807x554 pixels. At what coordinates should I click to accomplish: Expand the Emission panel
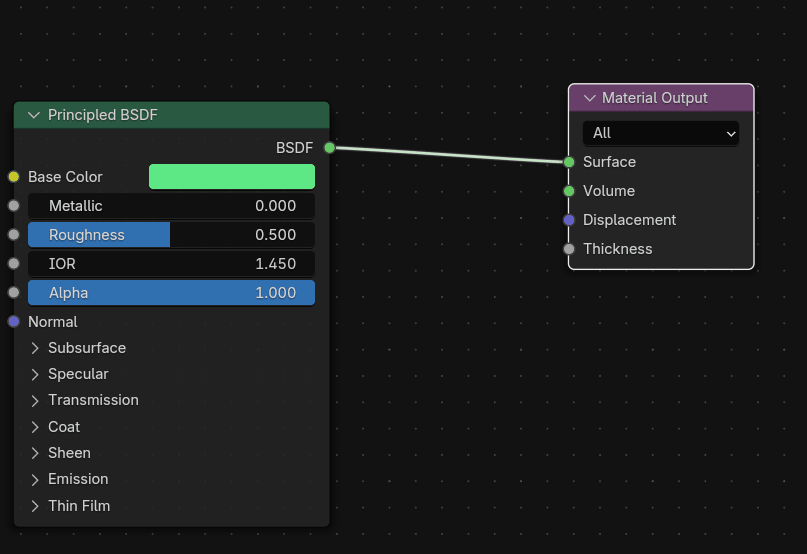coord(35,479)
